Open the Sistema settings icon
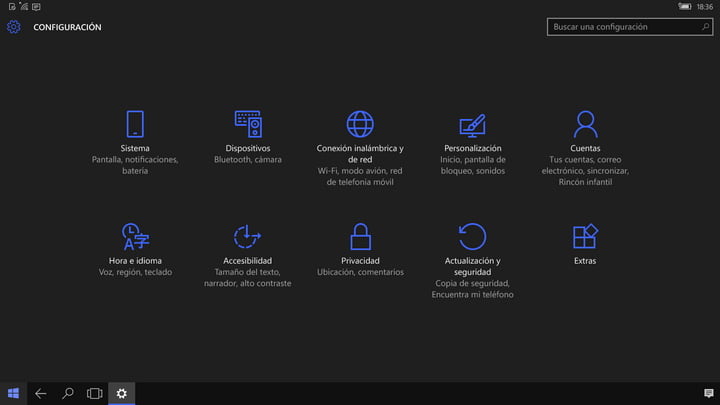Image resolution: width=720 pixels, height=405 pixels. point(134,124)
